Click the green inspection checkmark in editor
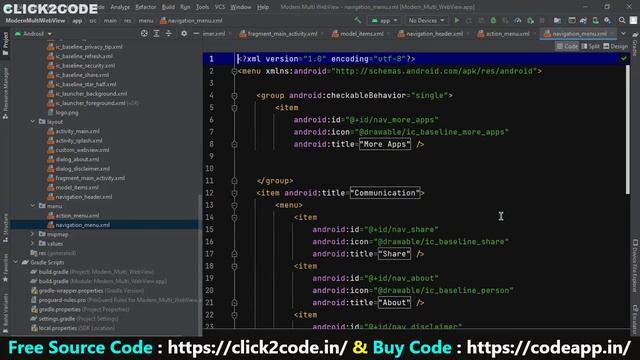The width and height of the screenshot is (640, 360). [624, 58]
